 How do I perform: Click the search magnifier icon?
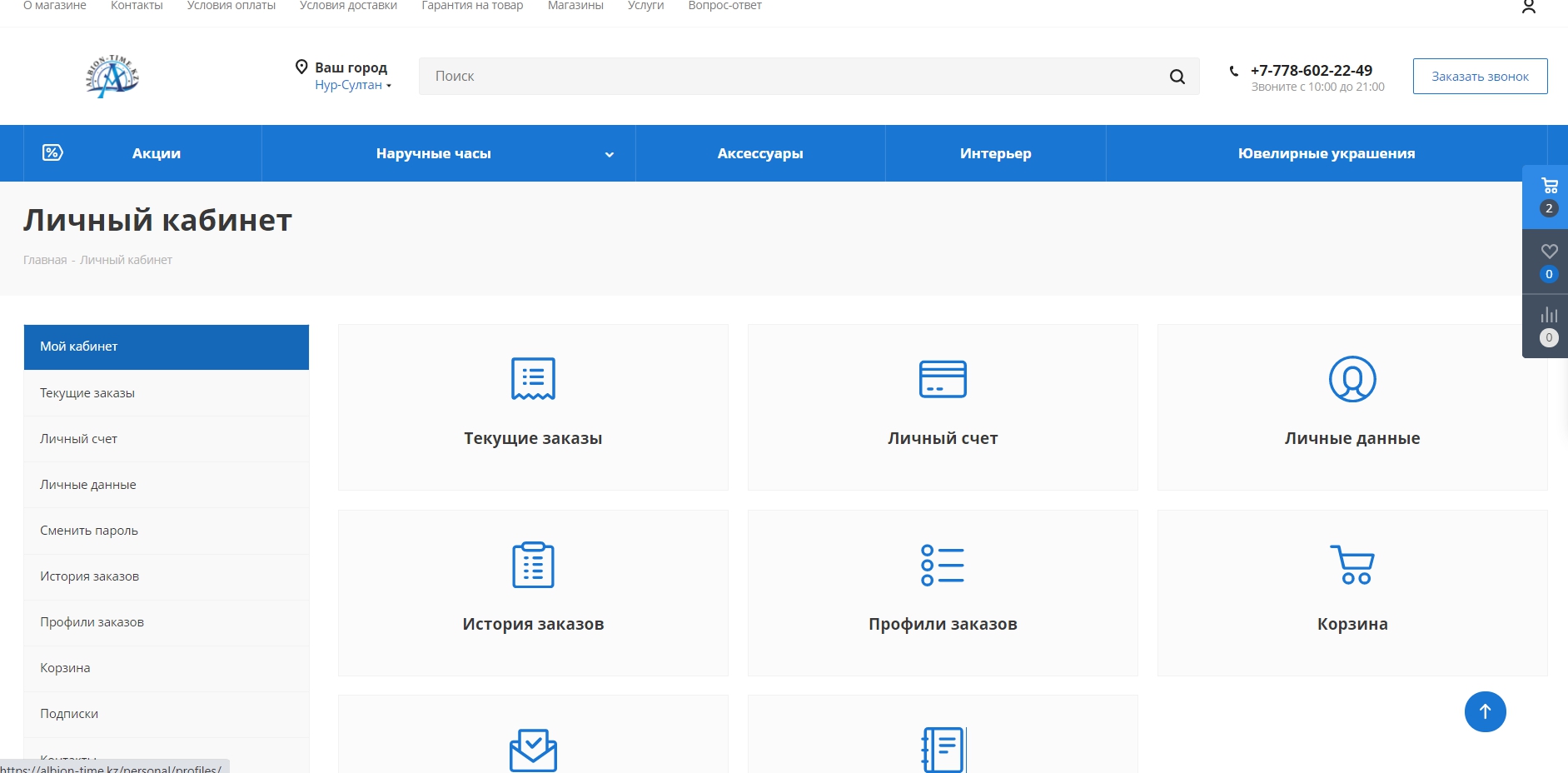tap(1177, 77)
